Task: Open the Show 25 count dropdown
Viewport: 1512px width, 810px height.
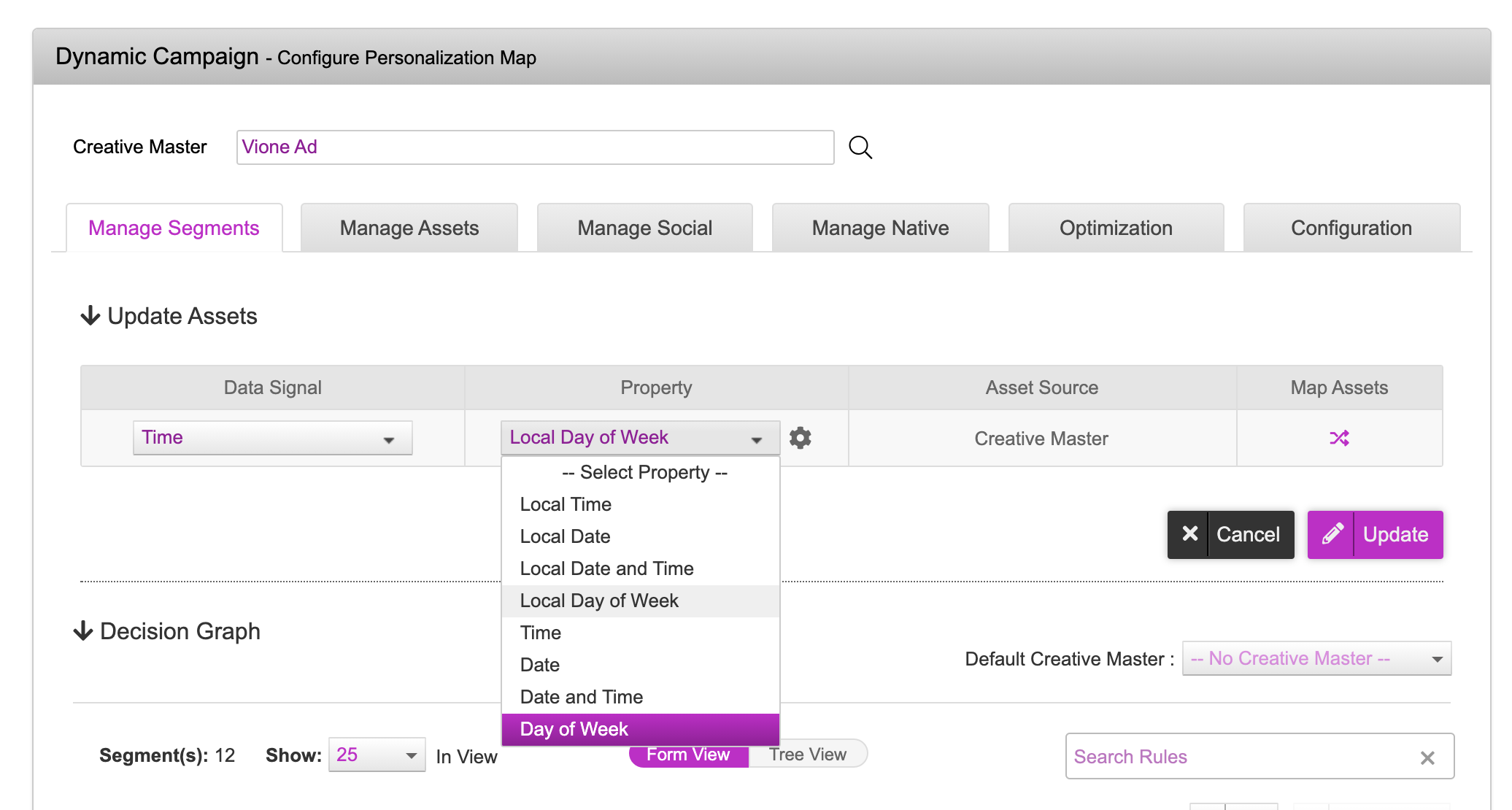Action: point(377,755)
